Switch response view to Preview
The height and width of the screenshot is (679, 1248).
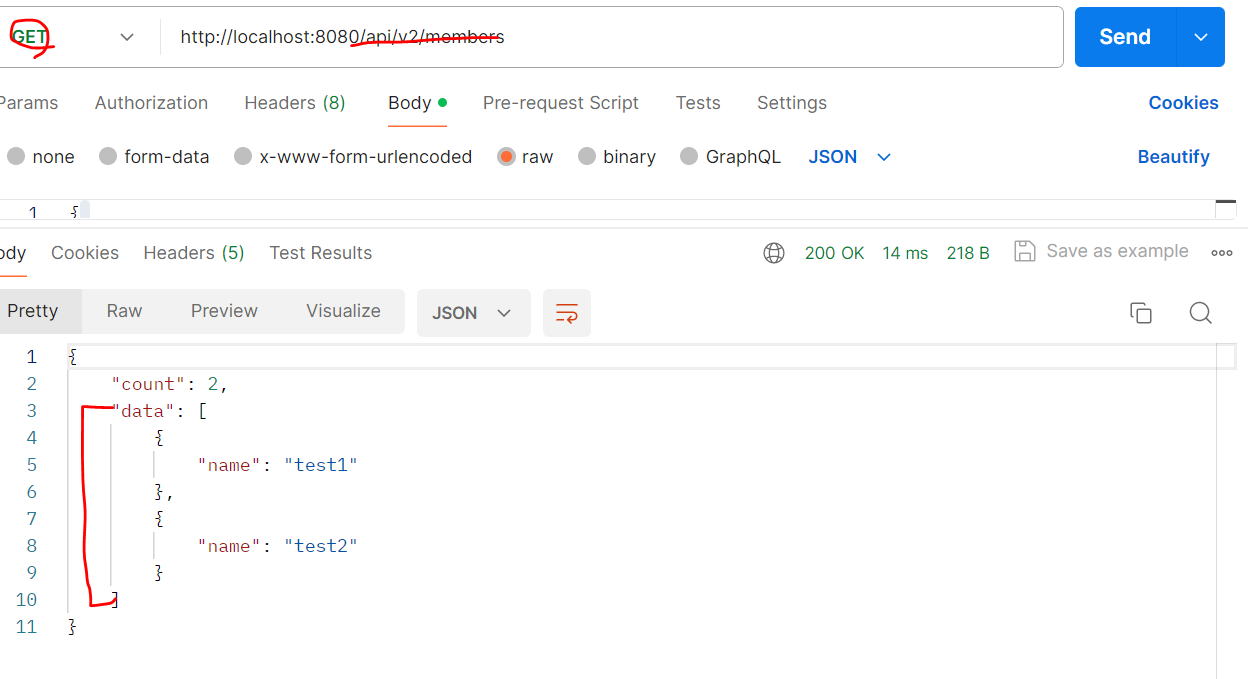224,311
